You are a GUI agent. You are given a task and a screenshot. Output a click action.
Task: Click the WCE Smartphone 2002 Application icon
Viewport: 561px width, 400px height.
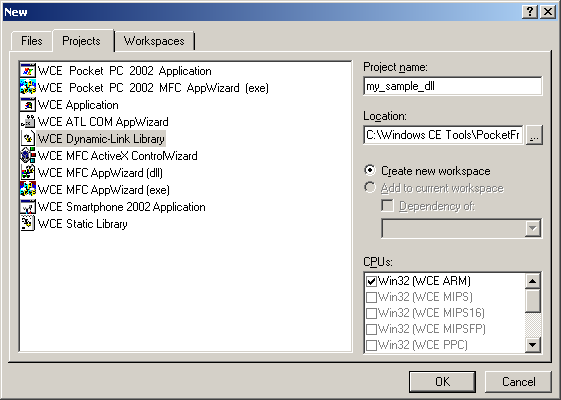coord(28,207)
